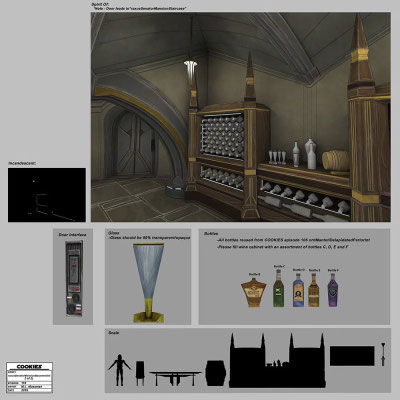Select the green Bottle C image

[278, 288]
